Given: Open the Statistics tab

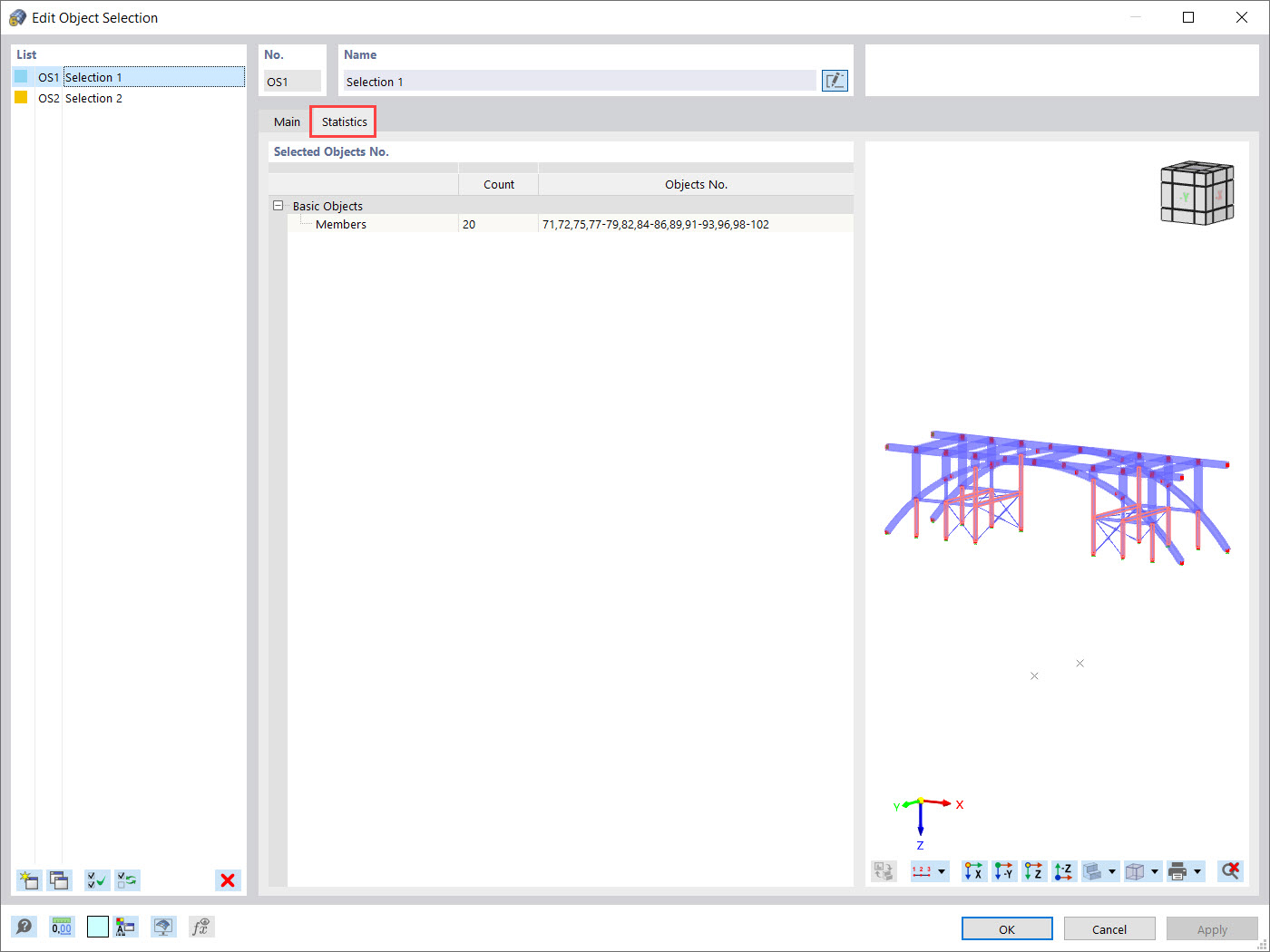Looking at the screenshot, I should pyautogui.click(x=343, y=121).
